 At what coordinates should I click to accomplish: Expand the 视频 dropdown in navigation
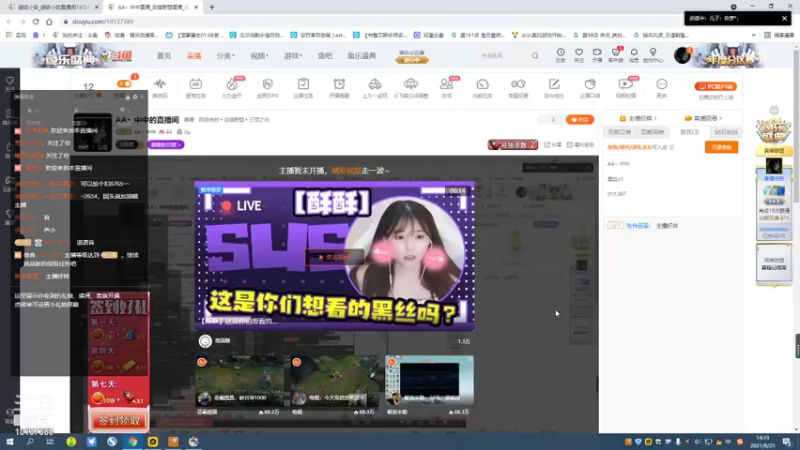259,56
